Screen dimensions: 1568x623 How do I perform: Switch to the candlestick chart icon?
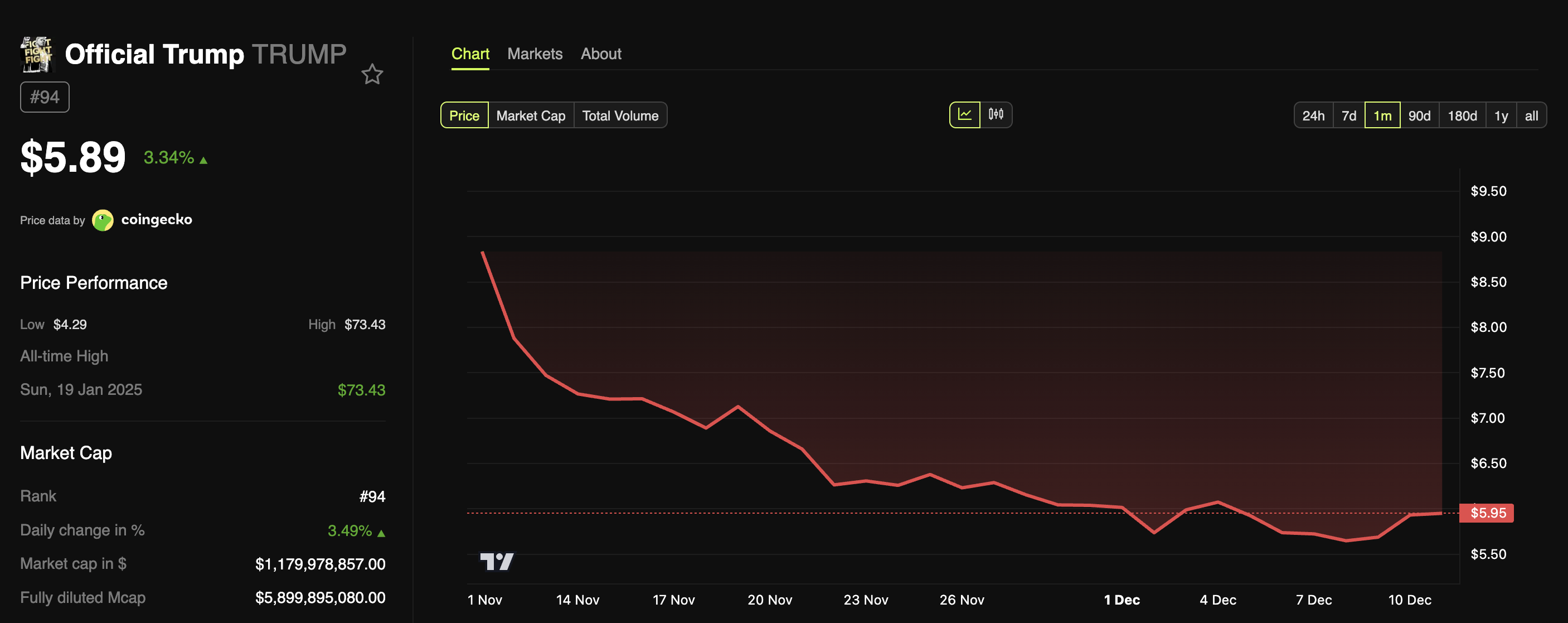click(x=997, y=114)
